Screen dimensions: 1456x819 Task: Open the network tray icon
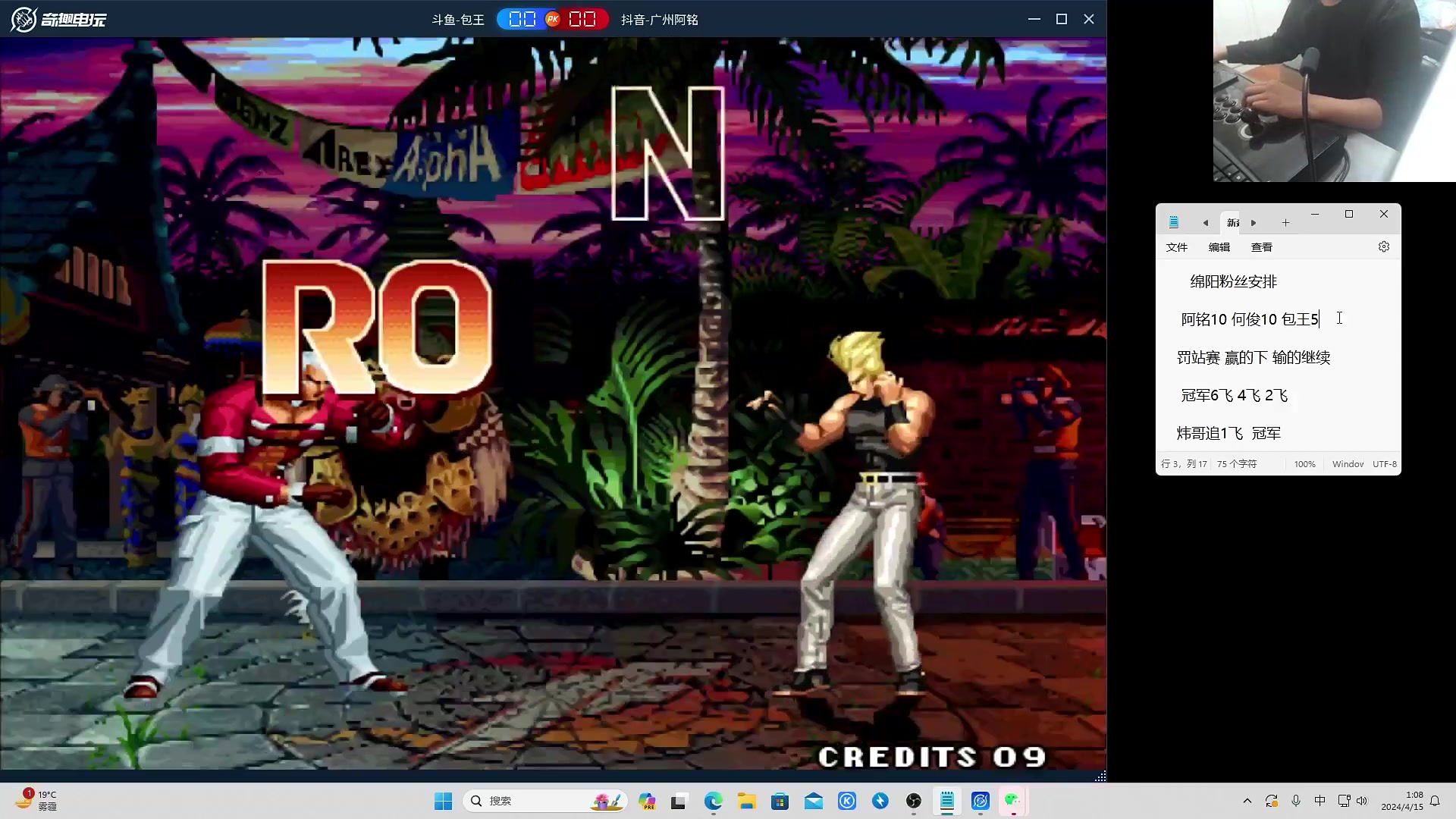tap(1344, 801)
